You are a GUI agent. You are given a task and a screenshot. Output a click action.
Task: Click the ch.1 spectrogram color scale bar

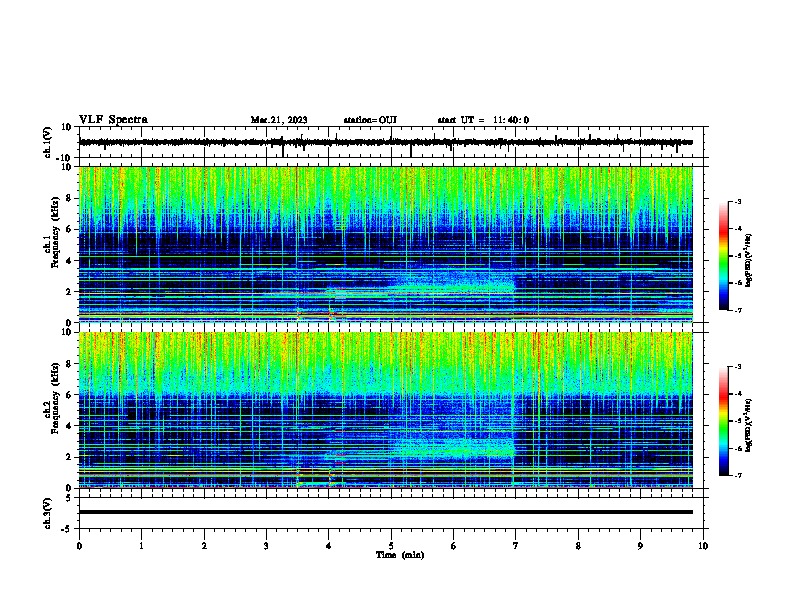pos(724,256)
